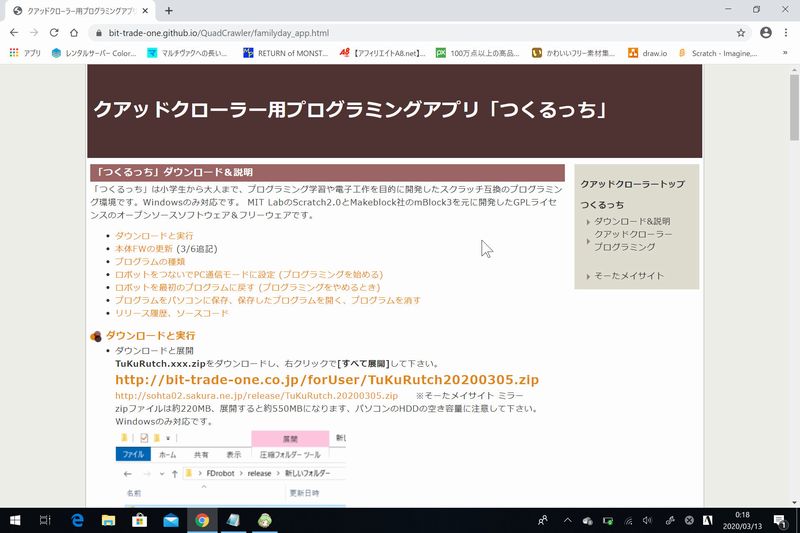The height and width of the screenshot is (533, 800).
Task: Open Microsoft Edge from the taskbar
Action: [x=77, y=520]
